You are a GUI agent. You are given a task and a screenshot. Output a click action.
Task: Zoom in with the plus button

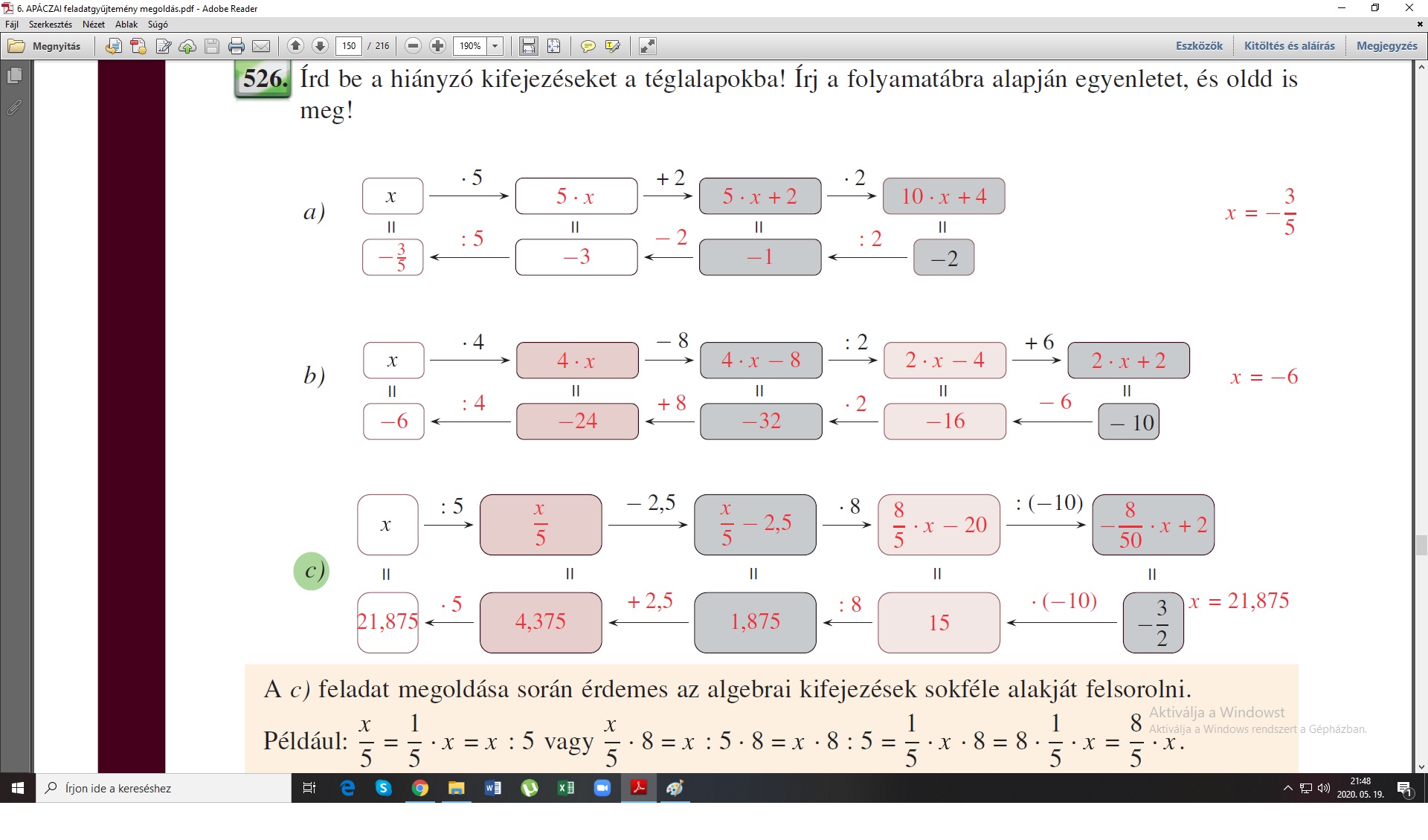click(x=438, y=46)
